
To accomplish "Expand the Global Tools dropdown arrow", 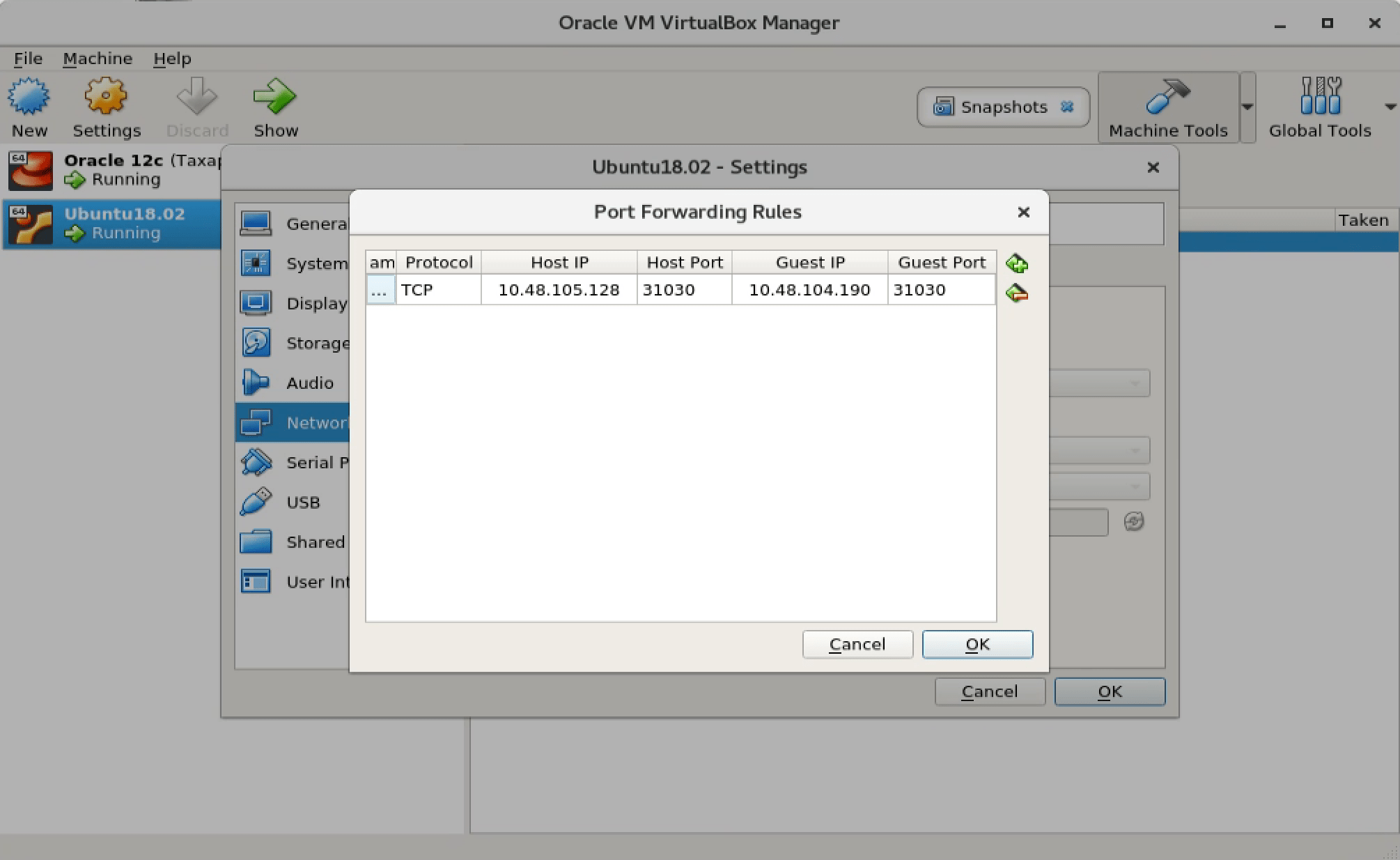I will [x=1390, y=107].
